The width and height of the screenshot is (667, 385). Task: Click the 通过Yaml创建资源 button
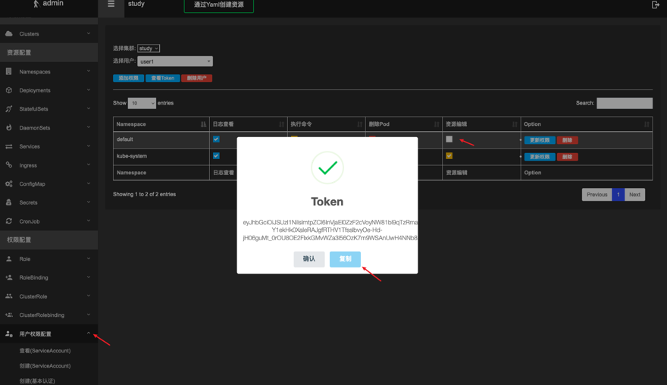coord(219,5)
